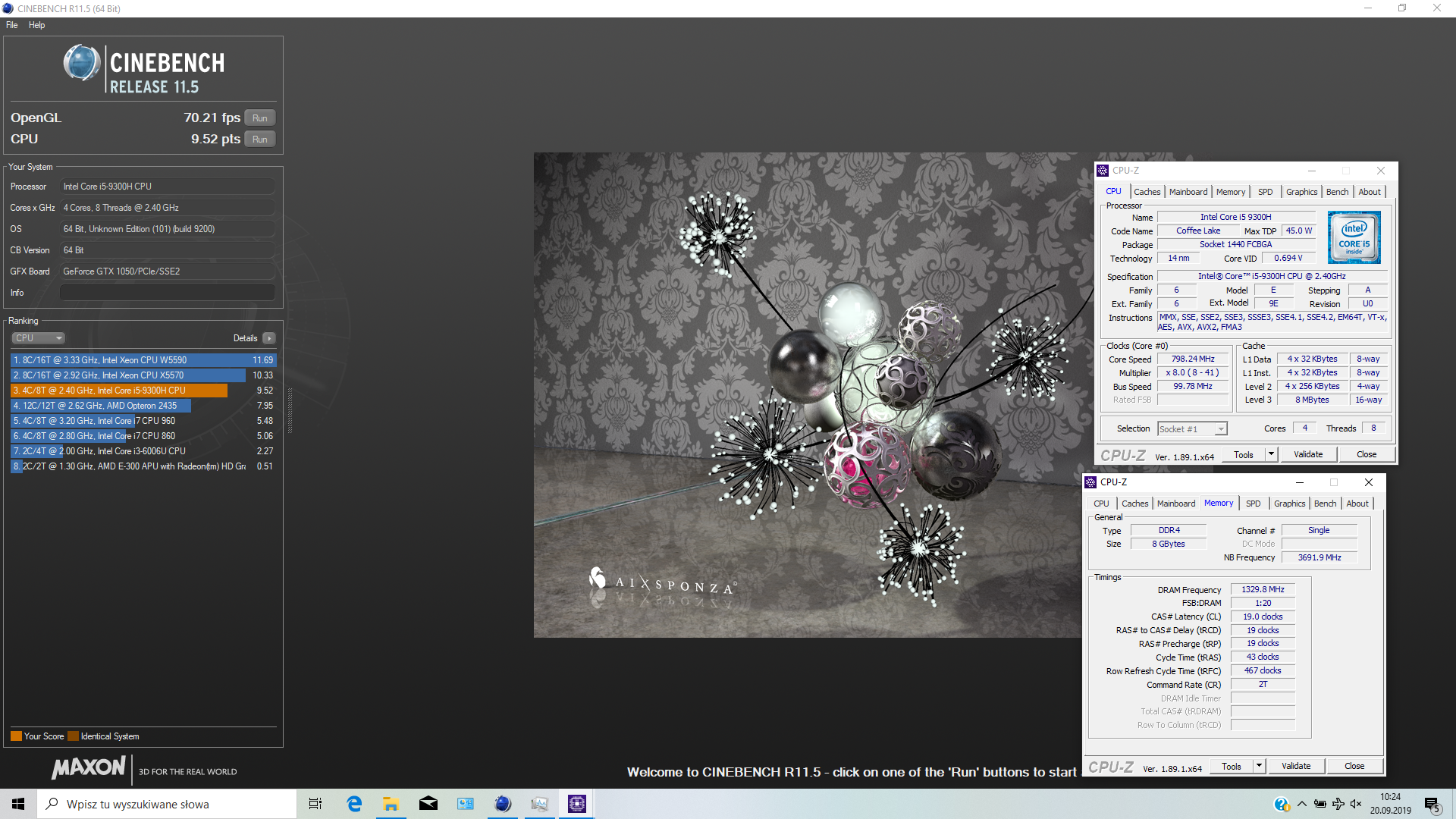The width and height of the screenshot is (1456, 819).
Task: Click the Info input field in Your System
Action: (x=167, y=293)
